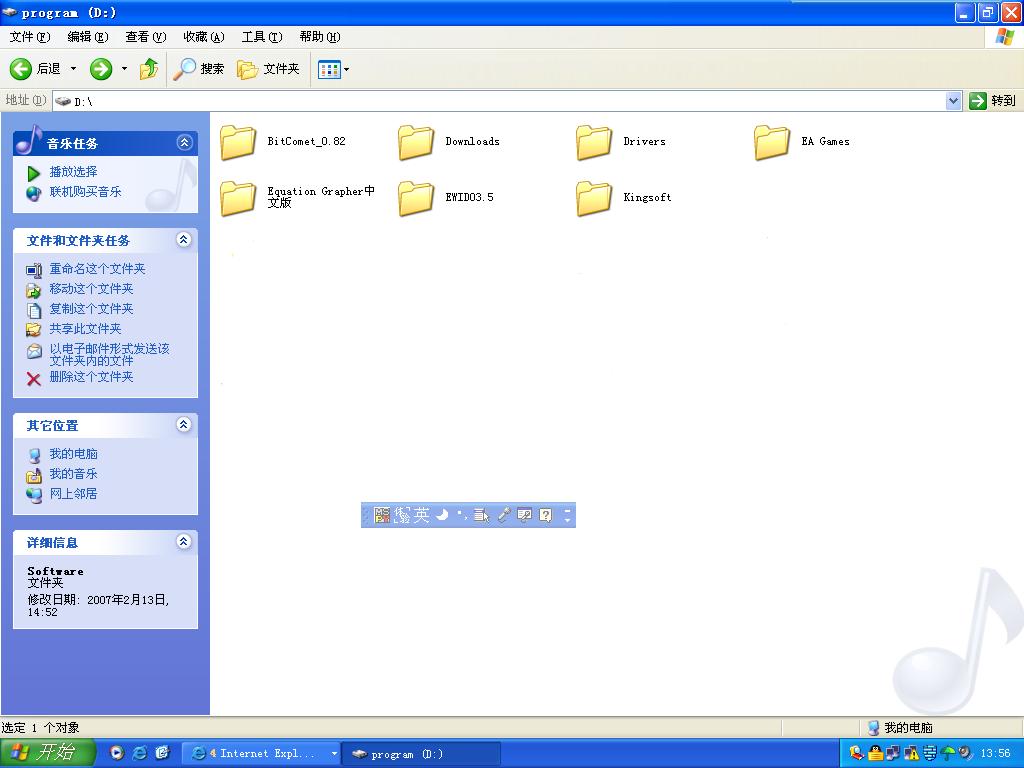This screenshot has width=1024, height=768.
Task: Expand the address bar dropdown list
Action: click(x=953, y=101)
